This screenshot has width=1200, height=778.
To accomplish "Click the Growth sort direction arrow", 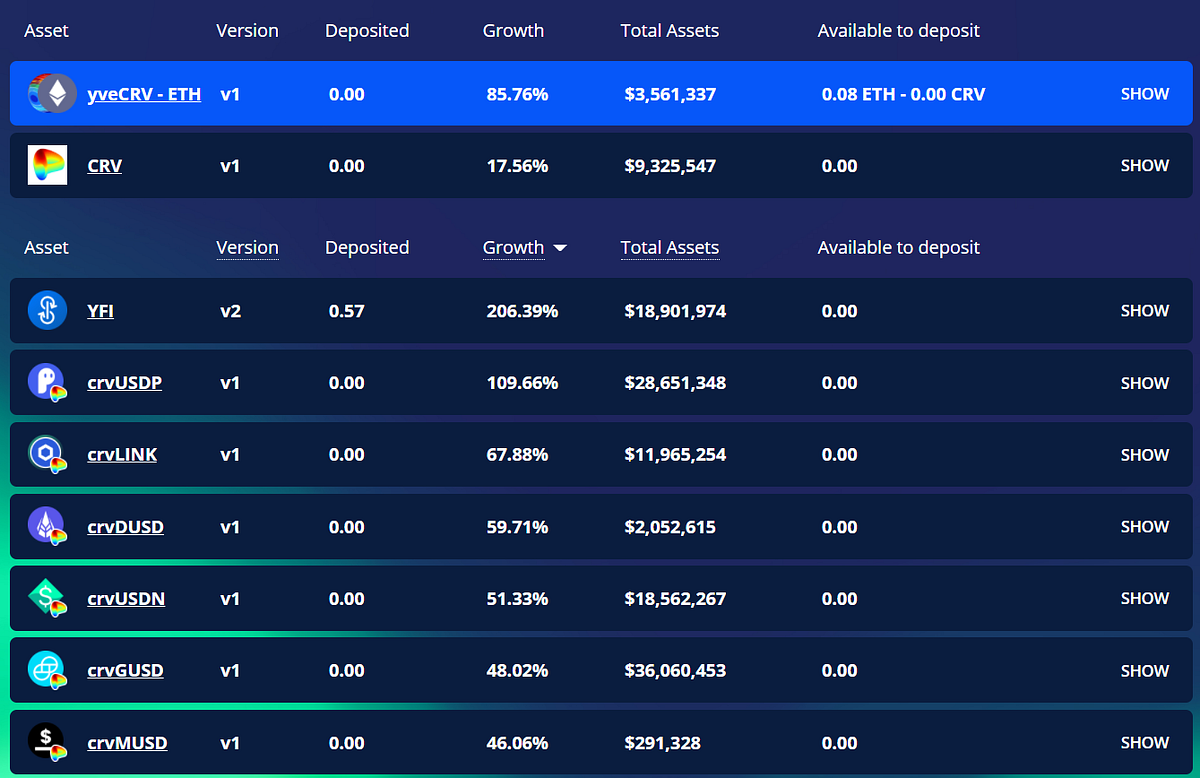I will pyautogui.click(x=560, y=248).
